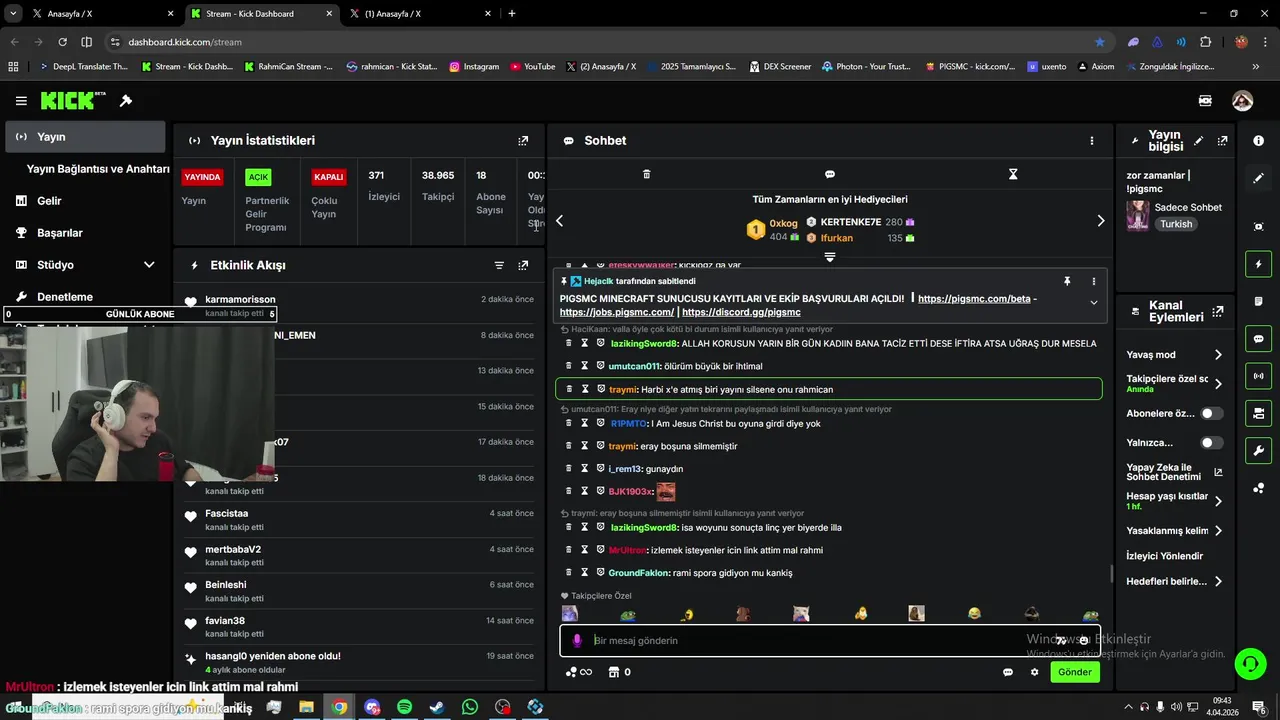Show next gifters leaderboard slide
Viewport: 1280px width, 720px height.
(x=1101, y=221)
